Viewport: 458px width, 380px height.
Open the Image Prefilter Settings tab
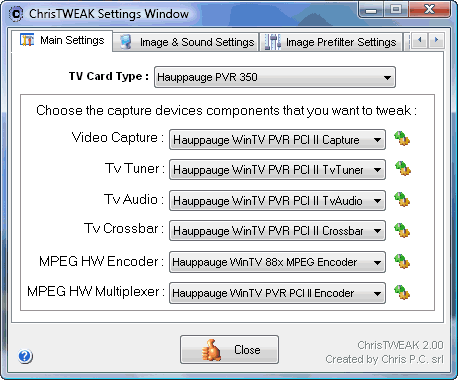pyautogui.click(x=331, y=42)
